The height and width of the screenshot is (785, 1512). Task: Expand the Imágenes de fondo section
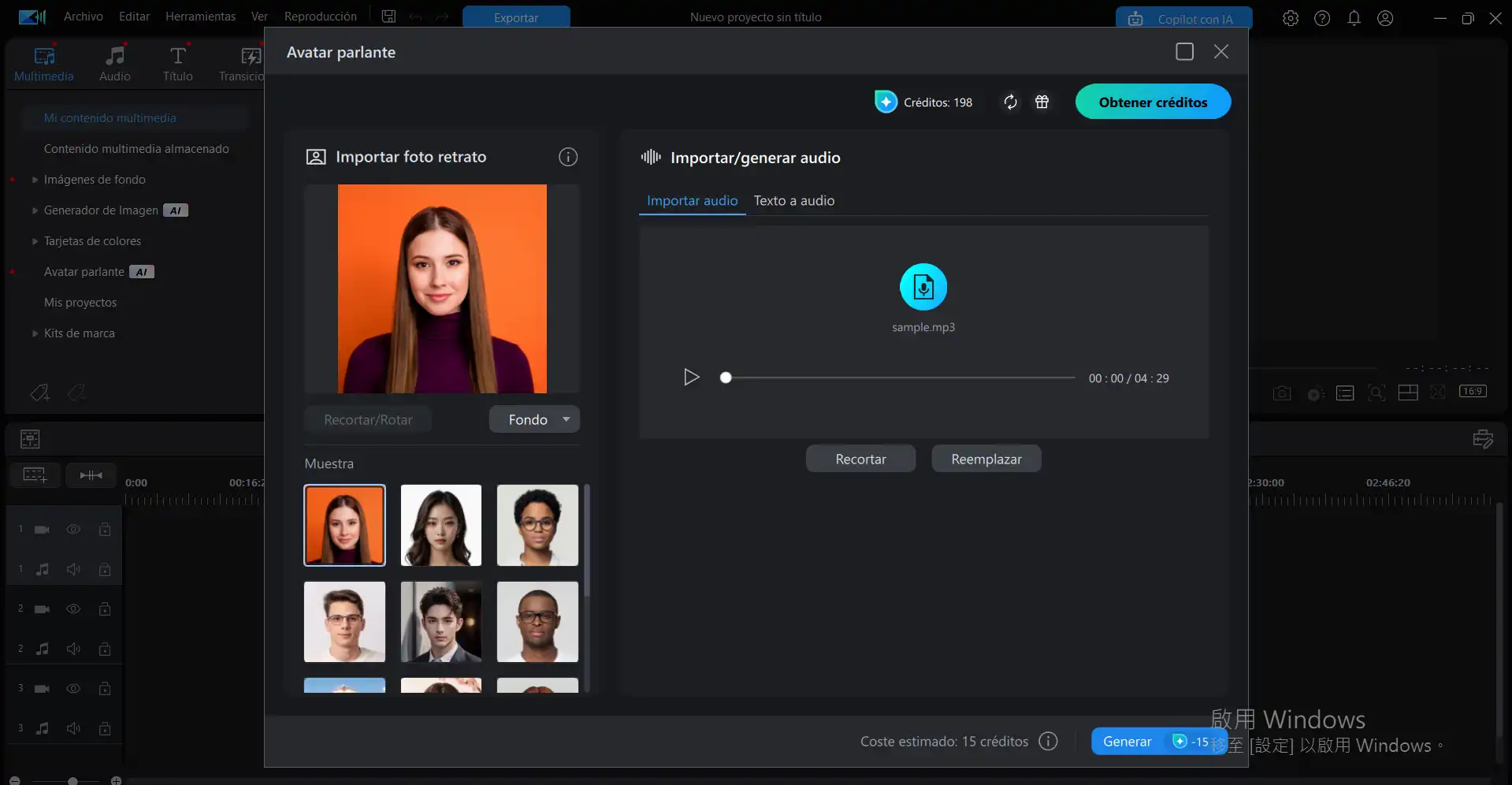click(34, 179)
